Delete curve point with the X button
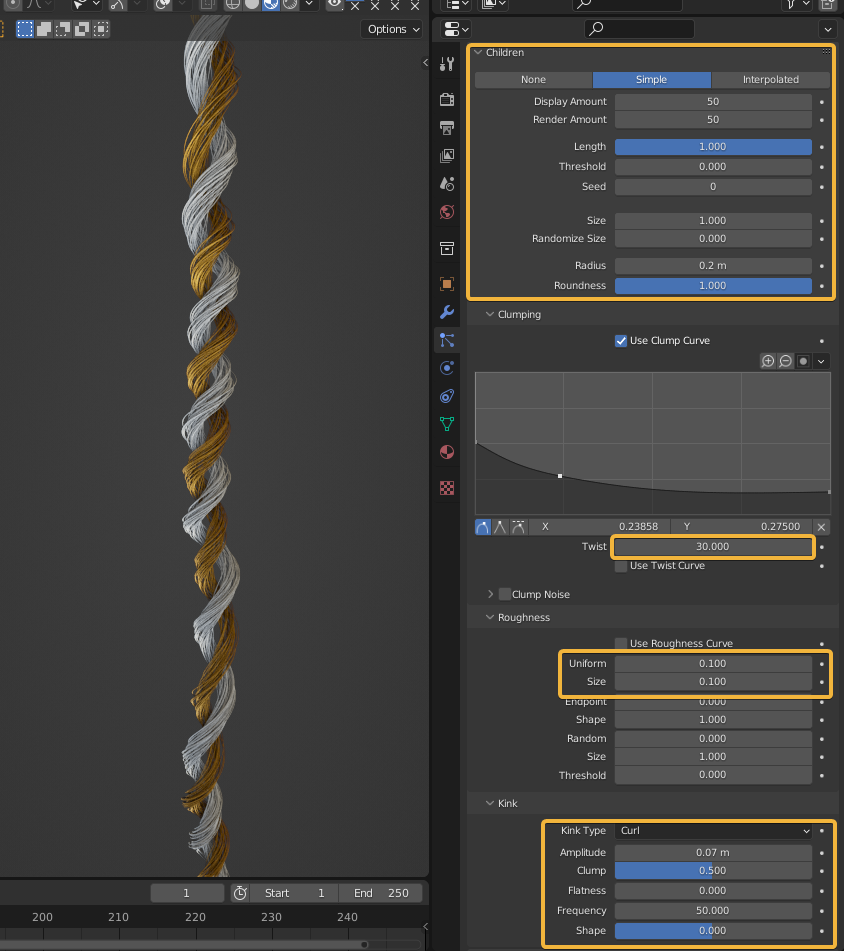This screenshot has width=844, height=951. pyautogui.click(x=821, y=527)
